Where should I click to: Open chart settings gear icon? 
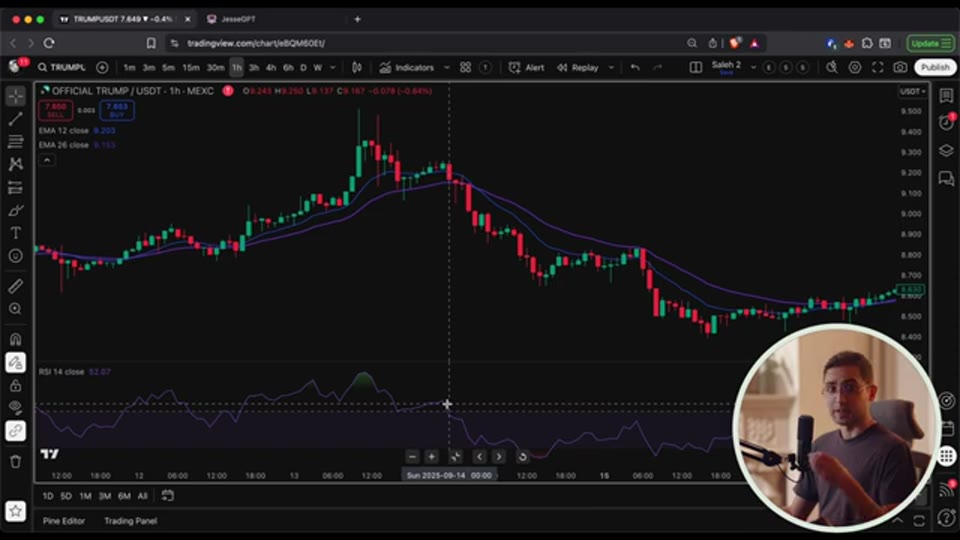pos(855,67)
